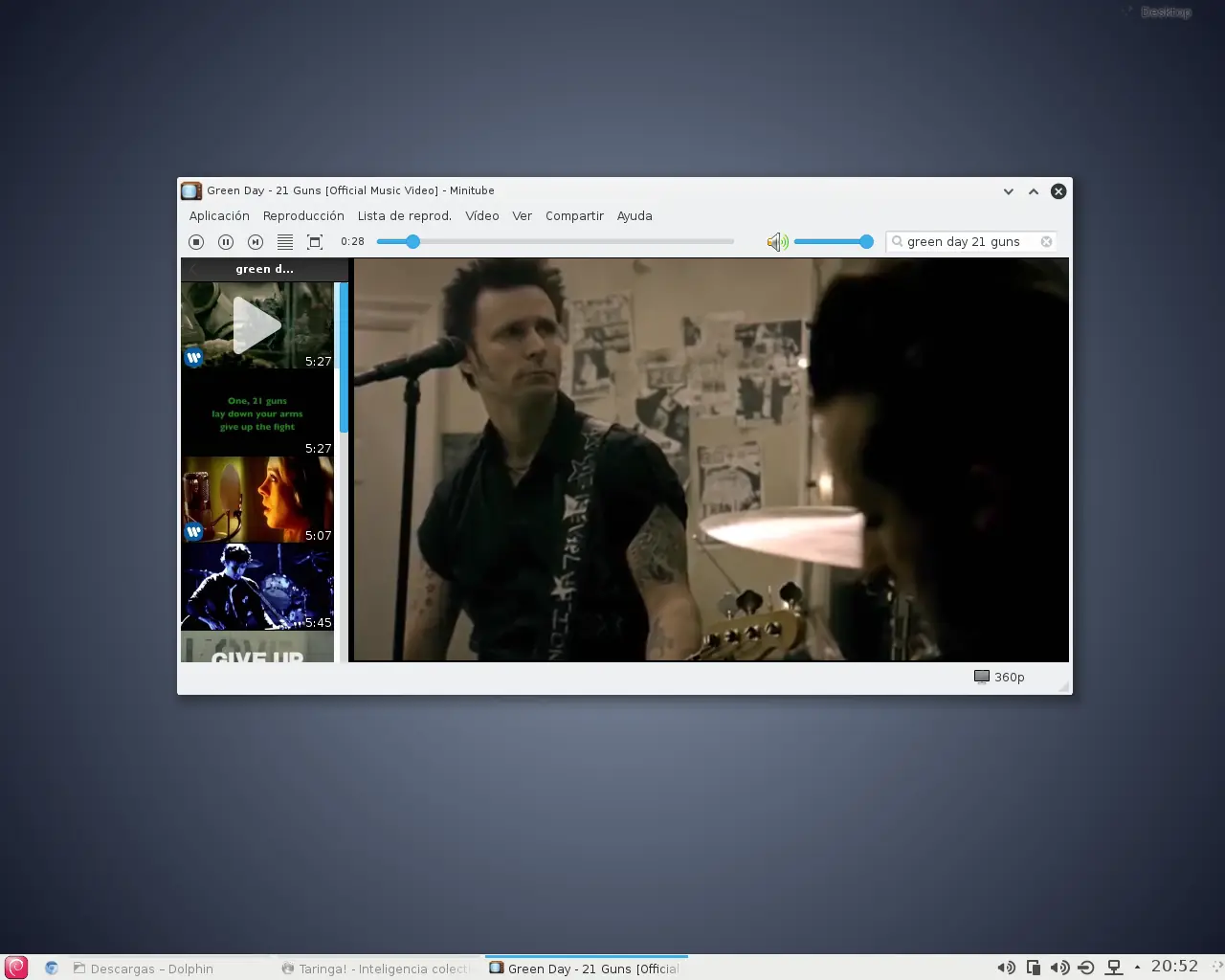Pause the video with the pause button
The width and height of the screenshot is (1225, 980).
pos(226,242)
